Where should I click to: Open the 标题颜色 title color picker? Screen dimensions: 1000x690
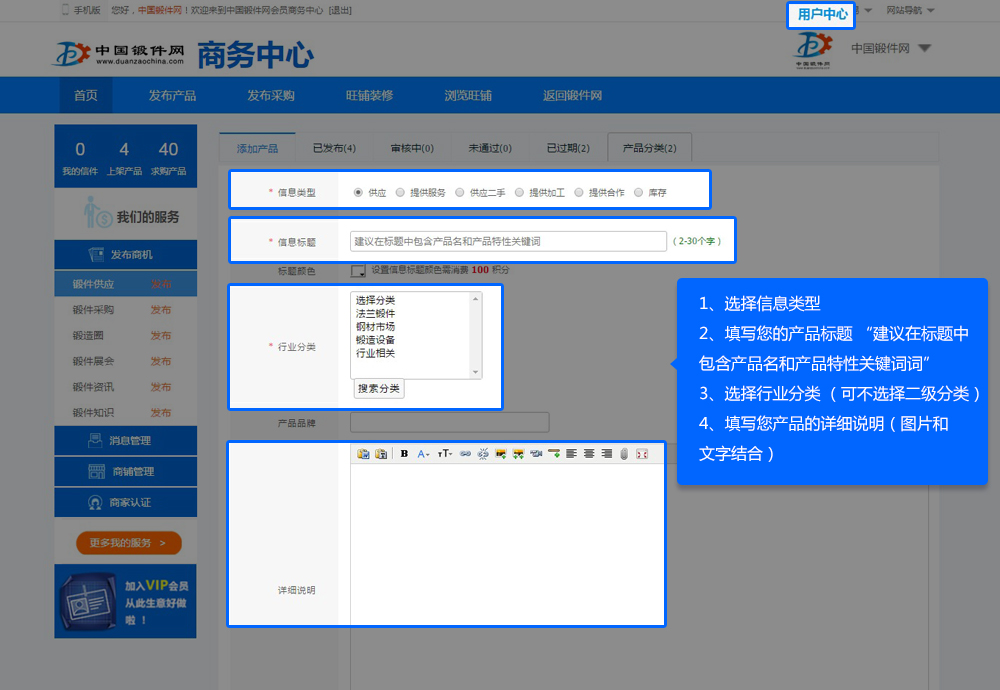(x=358, y=270)
